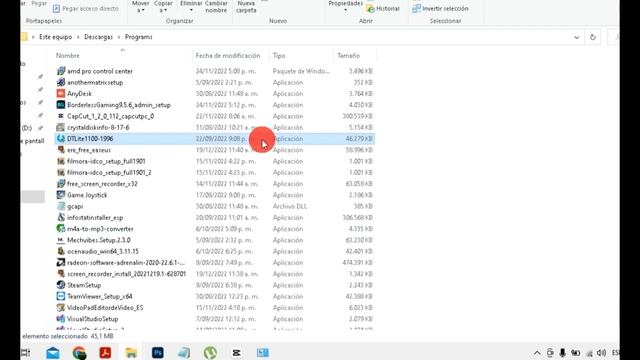Select the free_screen_recorder_x32 icon

coord(61,184)
